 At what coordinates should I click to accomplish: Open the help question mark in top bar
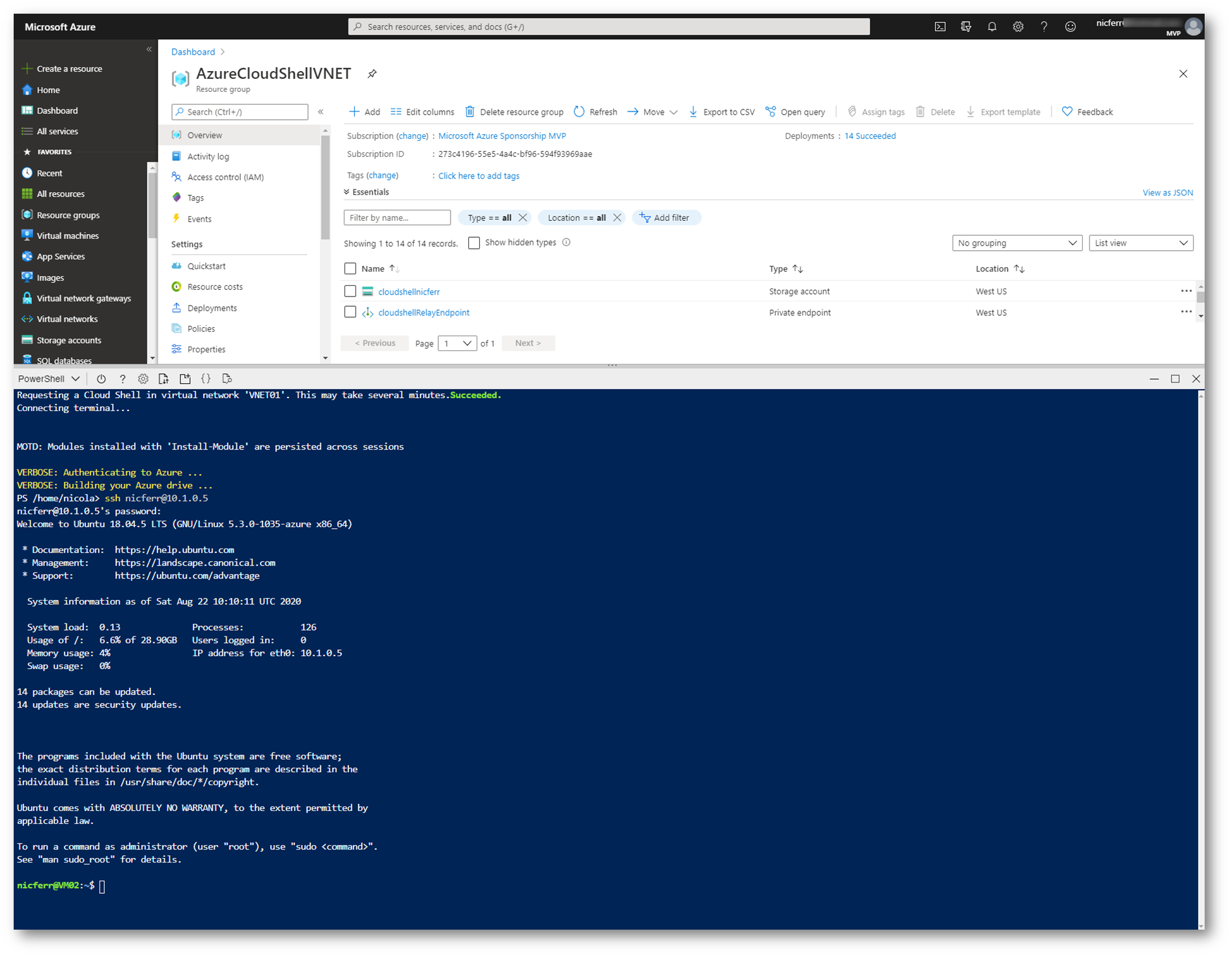tap(1044, 27)
